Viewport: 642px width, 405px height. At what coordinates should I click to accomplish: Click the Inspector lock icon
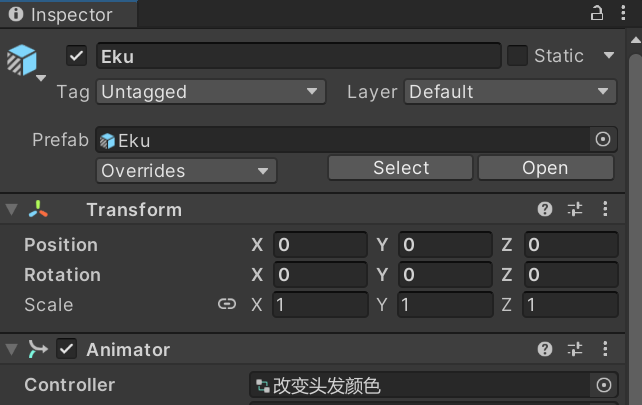[597, 14]
